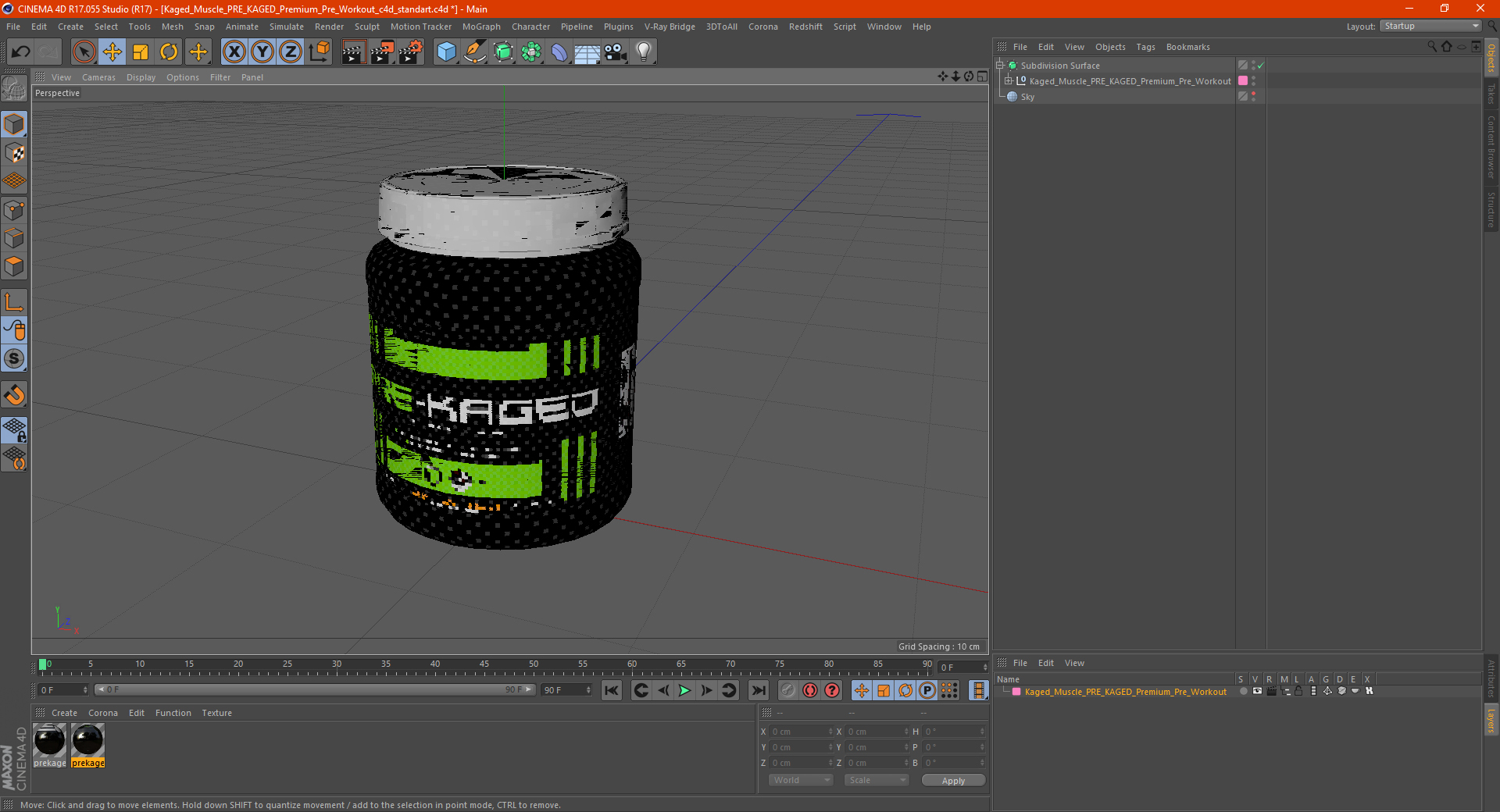This screenshot has width=1500, height=812.
Task: Go to end of animation
Action: [x=758, y=690]
